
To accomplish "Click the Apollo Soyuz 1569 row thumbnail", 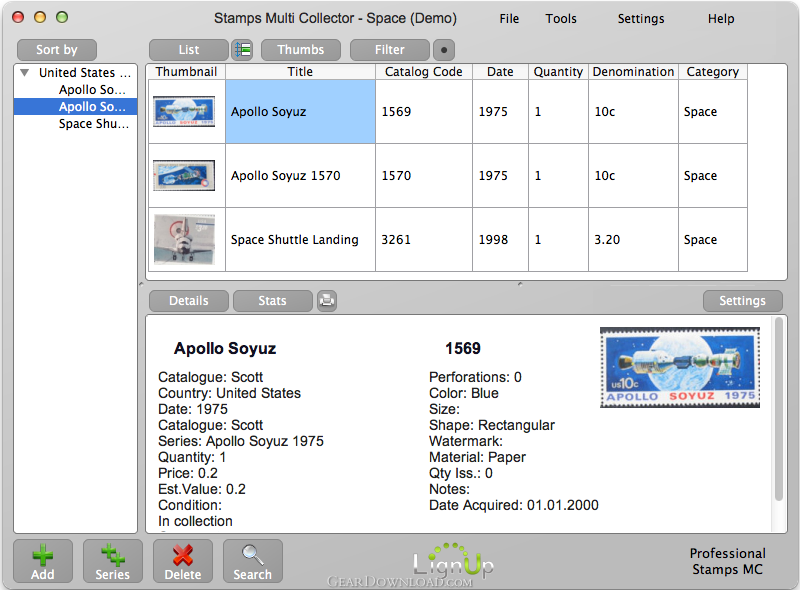I will [184, 111].
